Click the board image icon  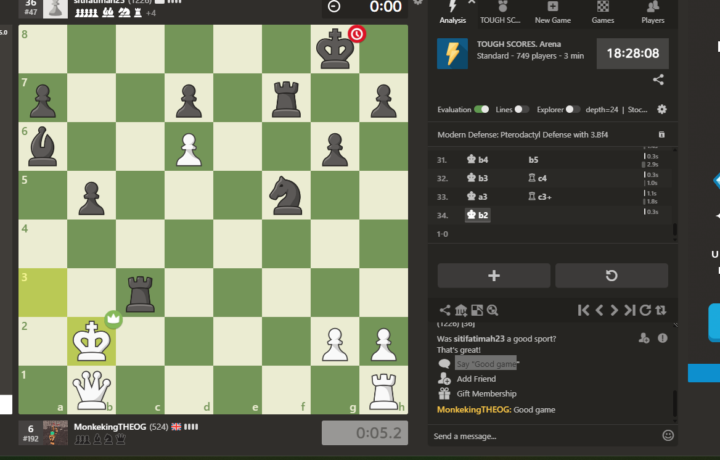[477, 310]
